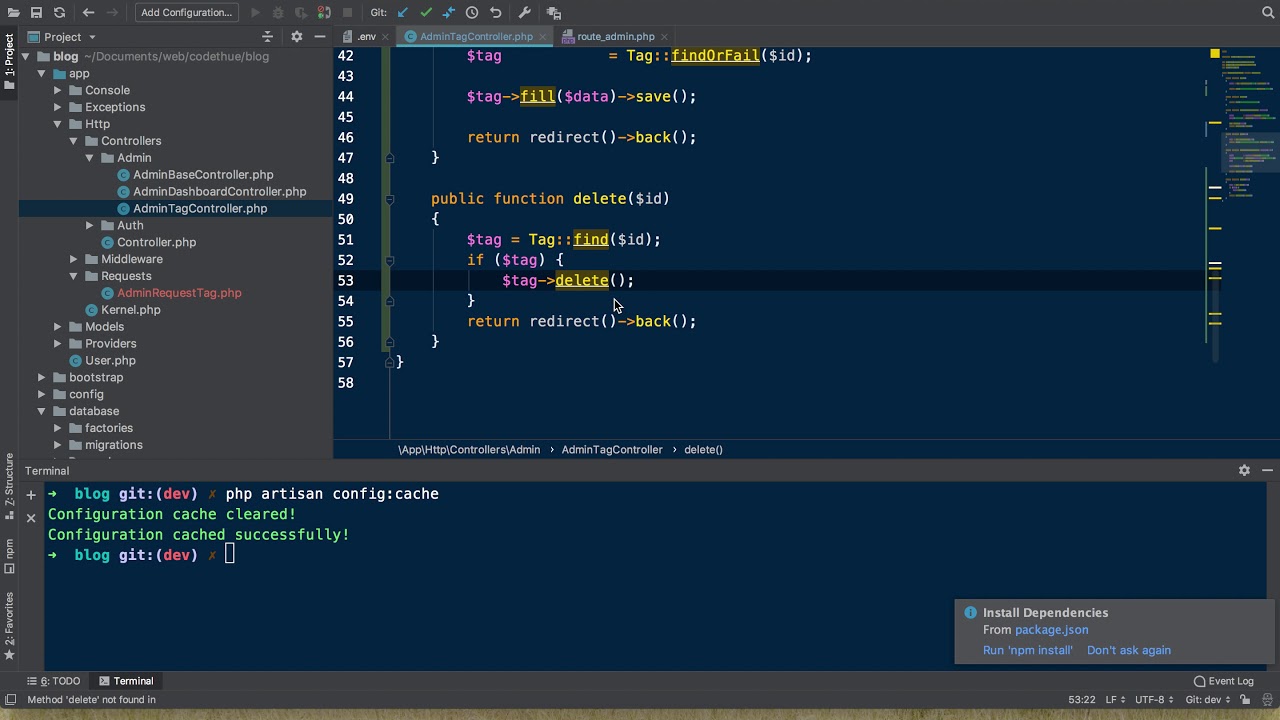Hide the Project panel with minus icon
This screenshot has height=720, width=1280.
(320, 37)
